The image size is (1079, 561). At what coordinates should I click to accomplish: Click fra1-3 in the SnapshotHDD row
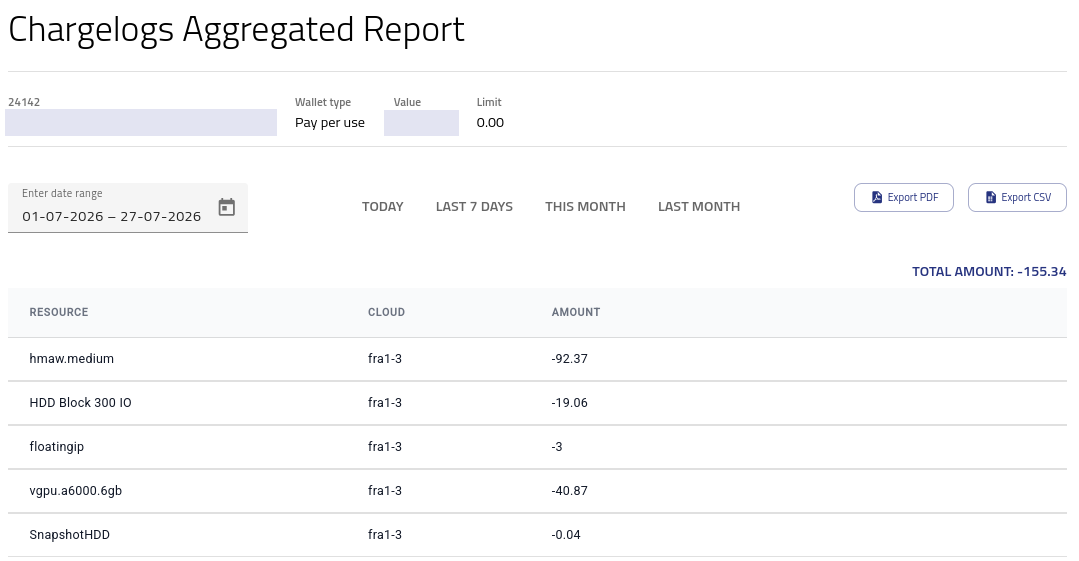[x=385, y=535]
